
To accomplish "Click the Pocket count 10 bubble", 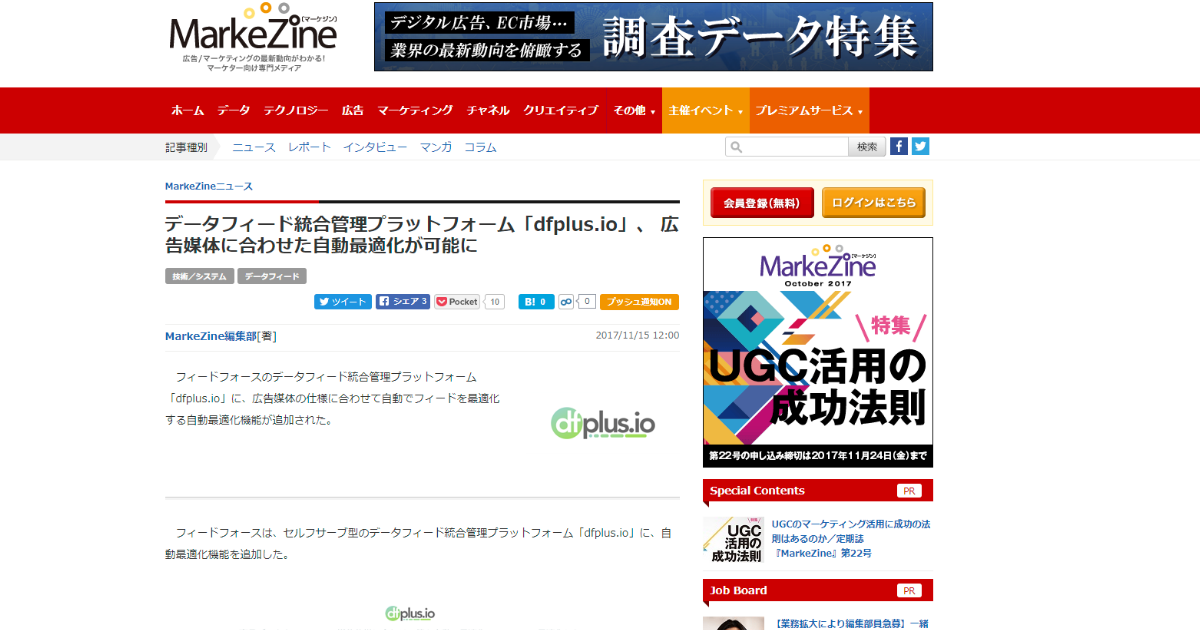I will click(x=494, y=301).
